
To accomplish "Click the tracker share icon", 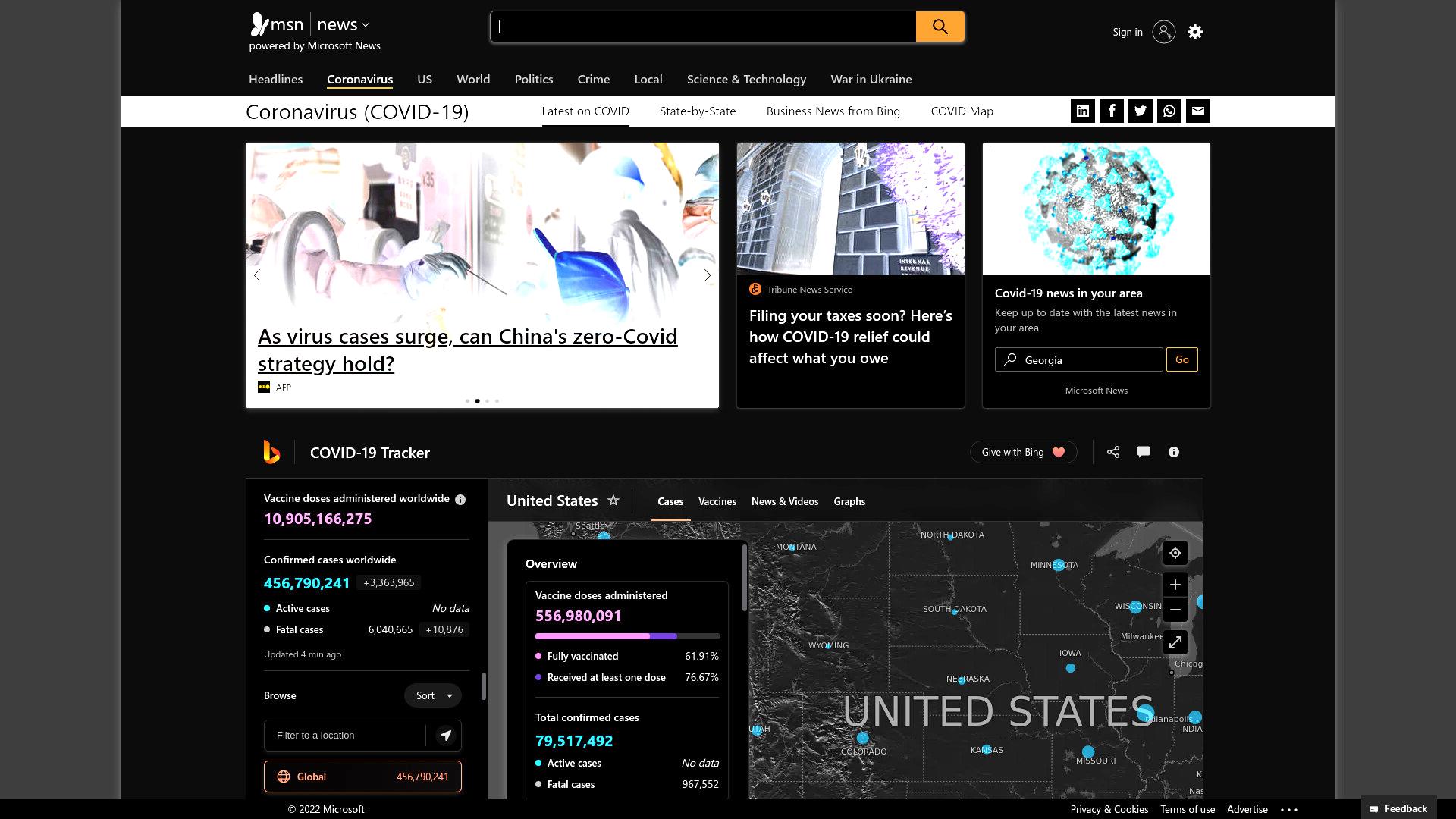I will tap(1113, 452).
